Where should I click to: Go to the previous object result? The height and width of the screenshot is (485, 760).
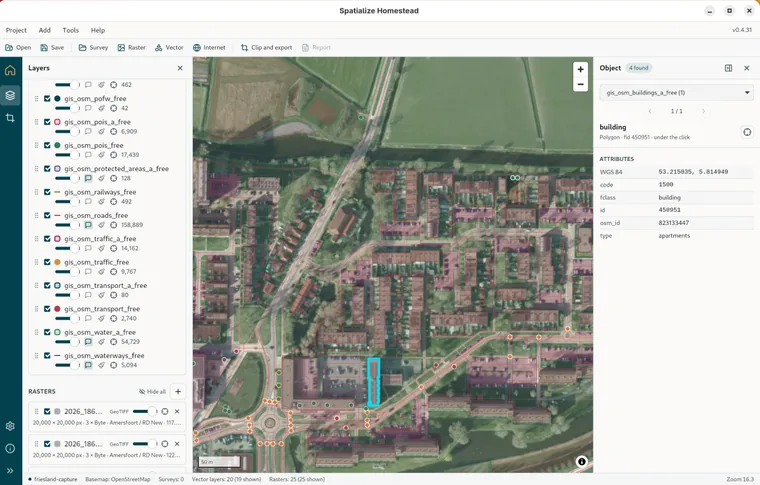650,111
